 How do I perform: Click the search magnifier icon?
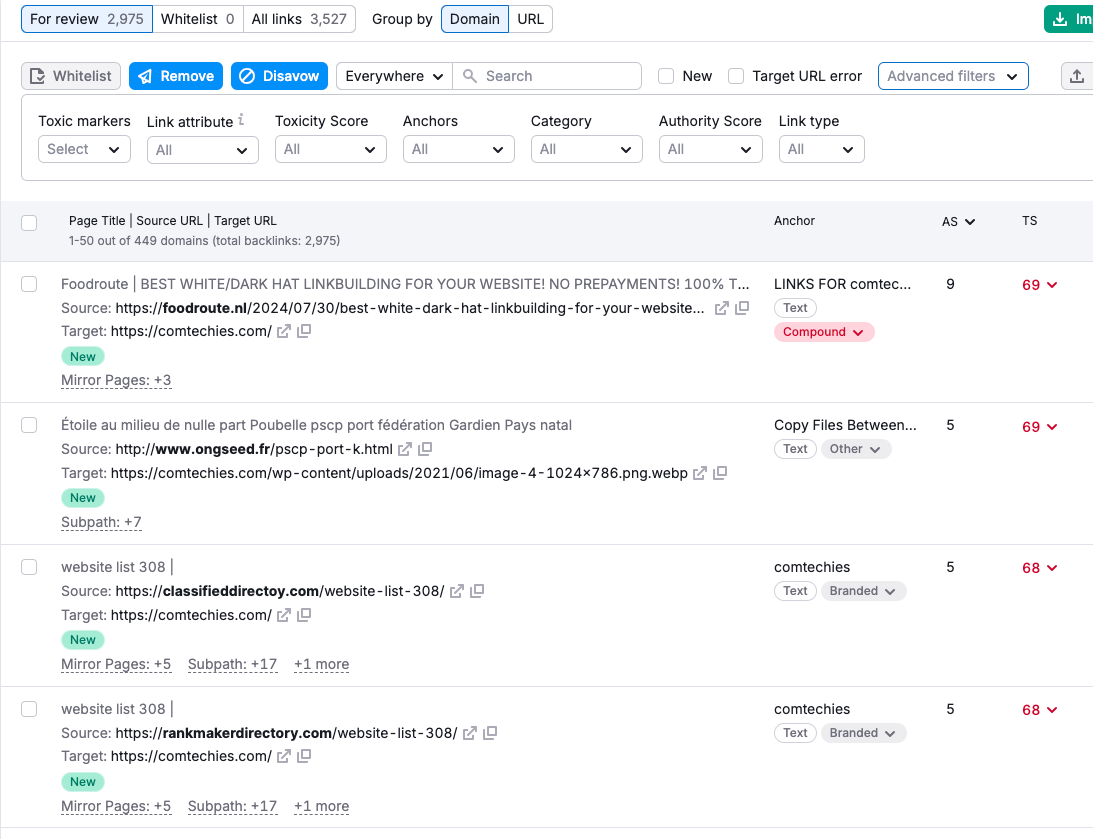(x=468, y=76)
